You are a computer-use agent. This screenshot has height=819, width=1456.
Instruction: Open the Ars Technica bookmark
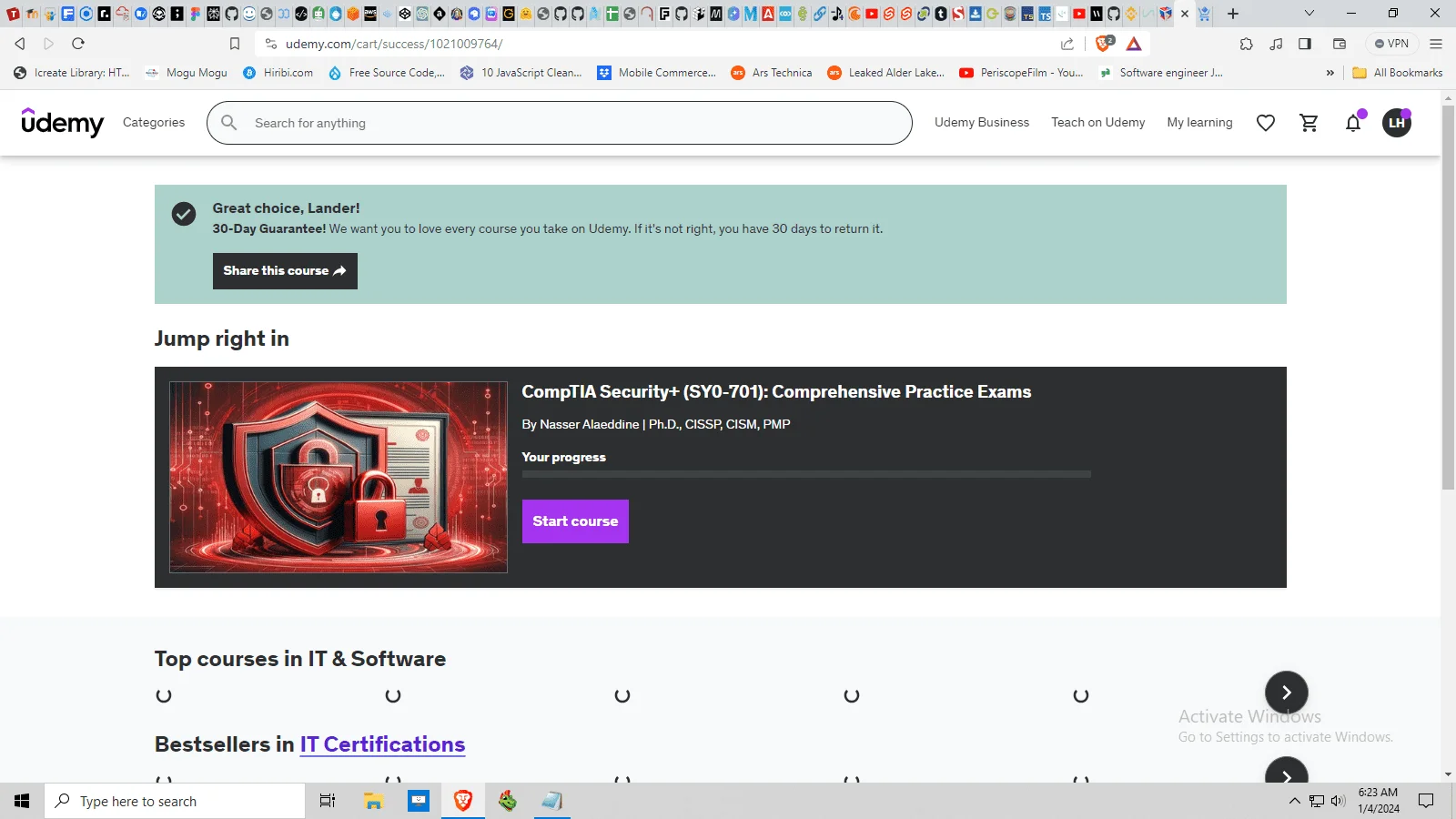coord(772,73)
